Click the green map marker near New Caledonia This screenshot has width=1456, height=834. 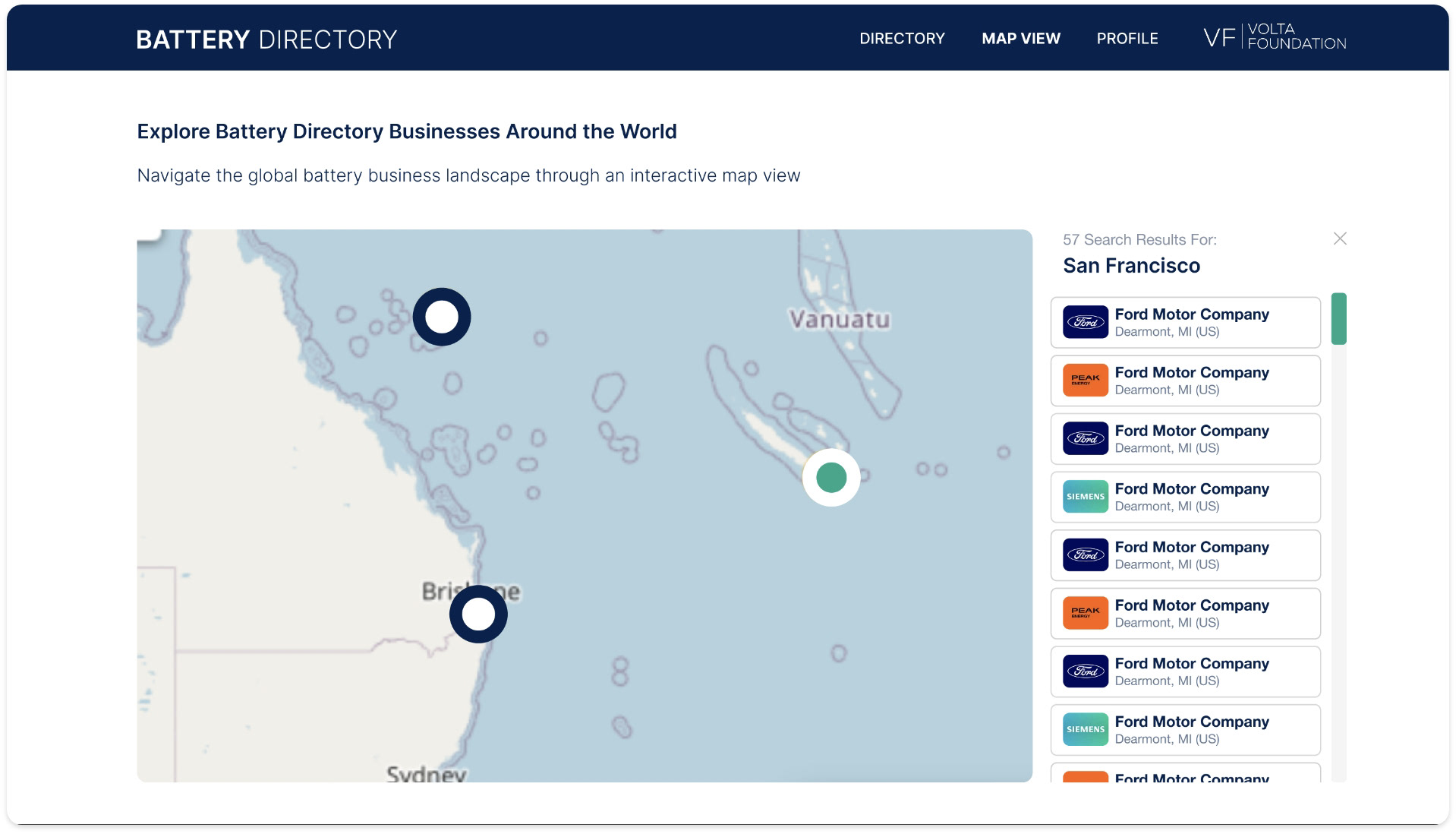831,478
